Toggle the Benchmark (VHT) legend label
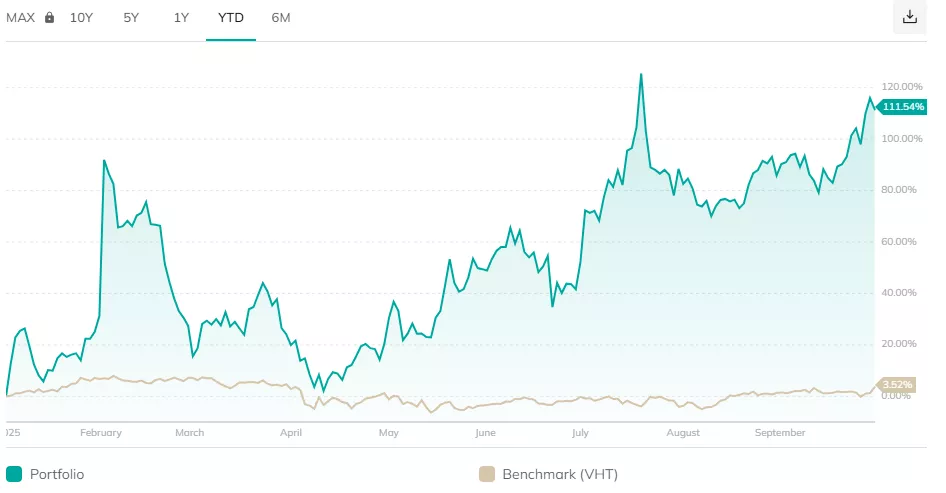Screen dimensions: 946x493 pyautogui.click(x=560, y=474)
